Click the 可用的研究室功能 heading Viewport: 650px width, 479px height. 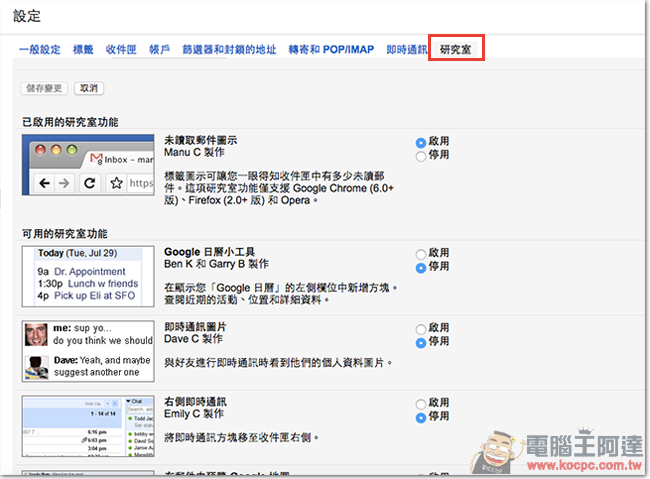65,234
